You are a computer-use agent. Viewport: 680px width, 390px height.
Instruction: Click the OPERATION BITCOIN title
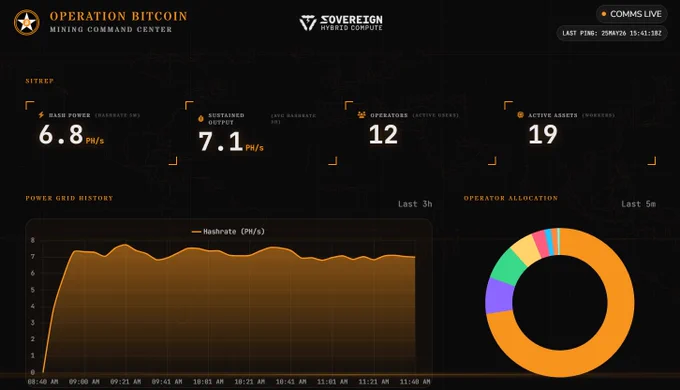tap(118, 16)
